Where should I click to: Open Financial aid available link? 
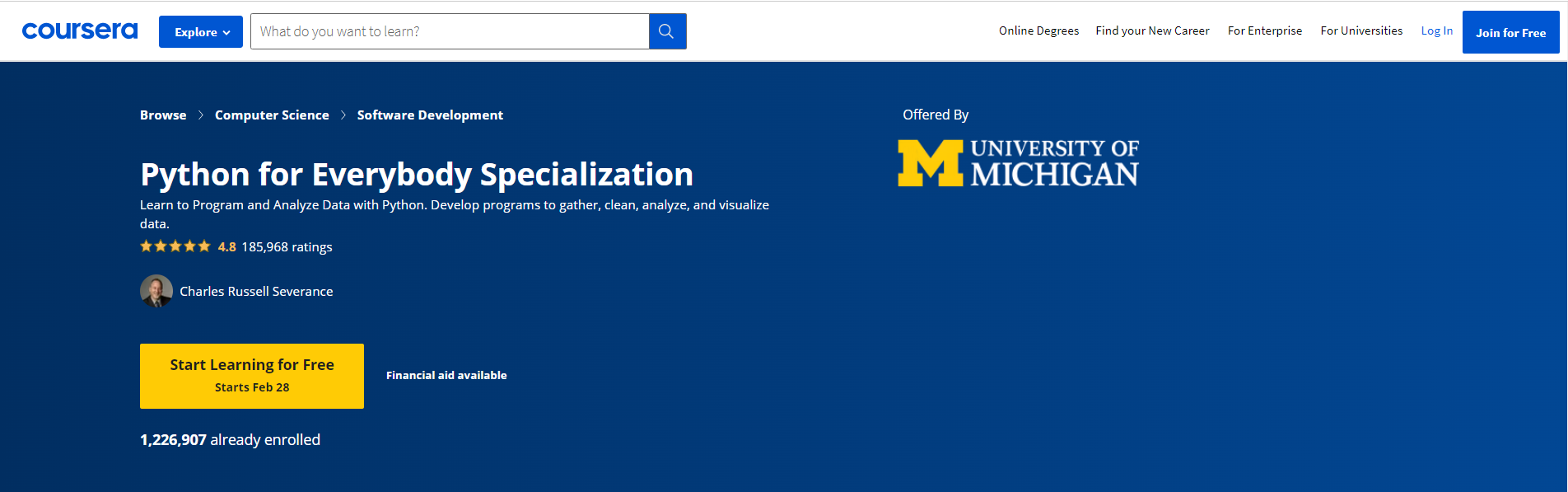pos(446,375)
